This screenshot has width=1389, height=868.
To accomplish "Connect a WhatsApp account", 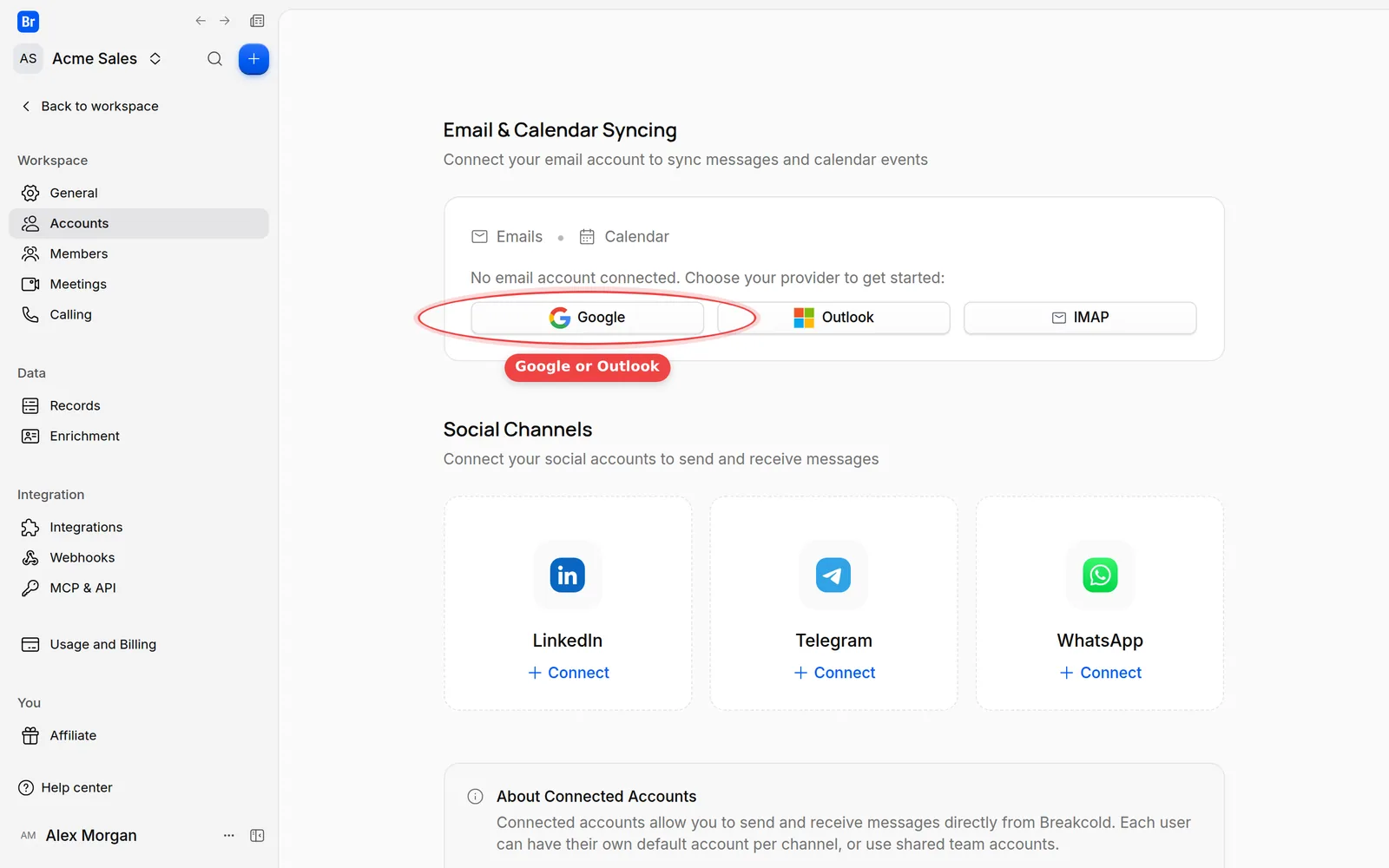I will tap(1101, 673).
